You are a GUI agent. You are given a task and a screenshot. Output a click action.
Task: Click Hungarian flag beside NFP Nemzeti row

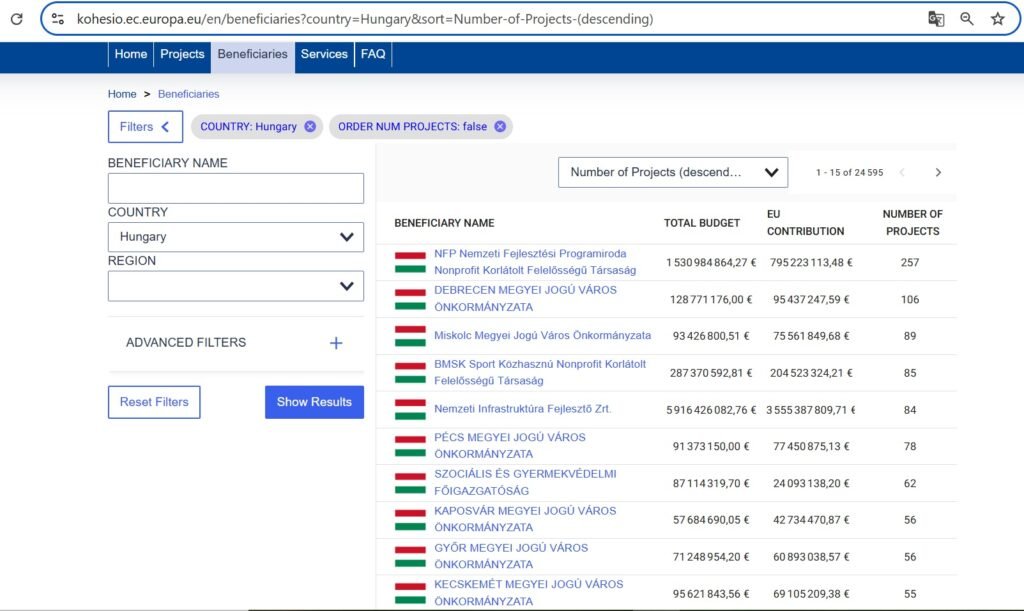pos(410,262)
